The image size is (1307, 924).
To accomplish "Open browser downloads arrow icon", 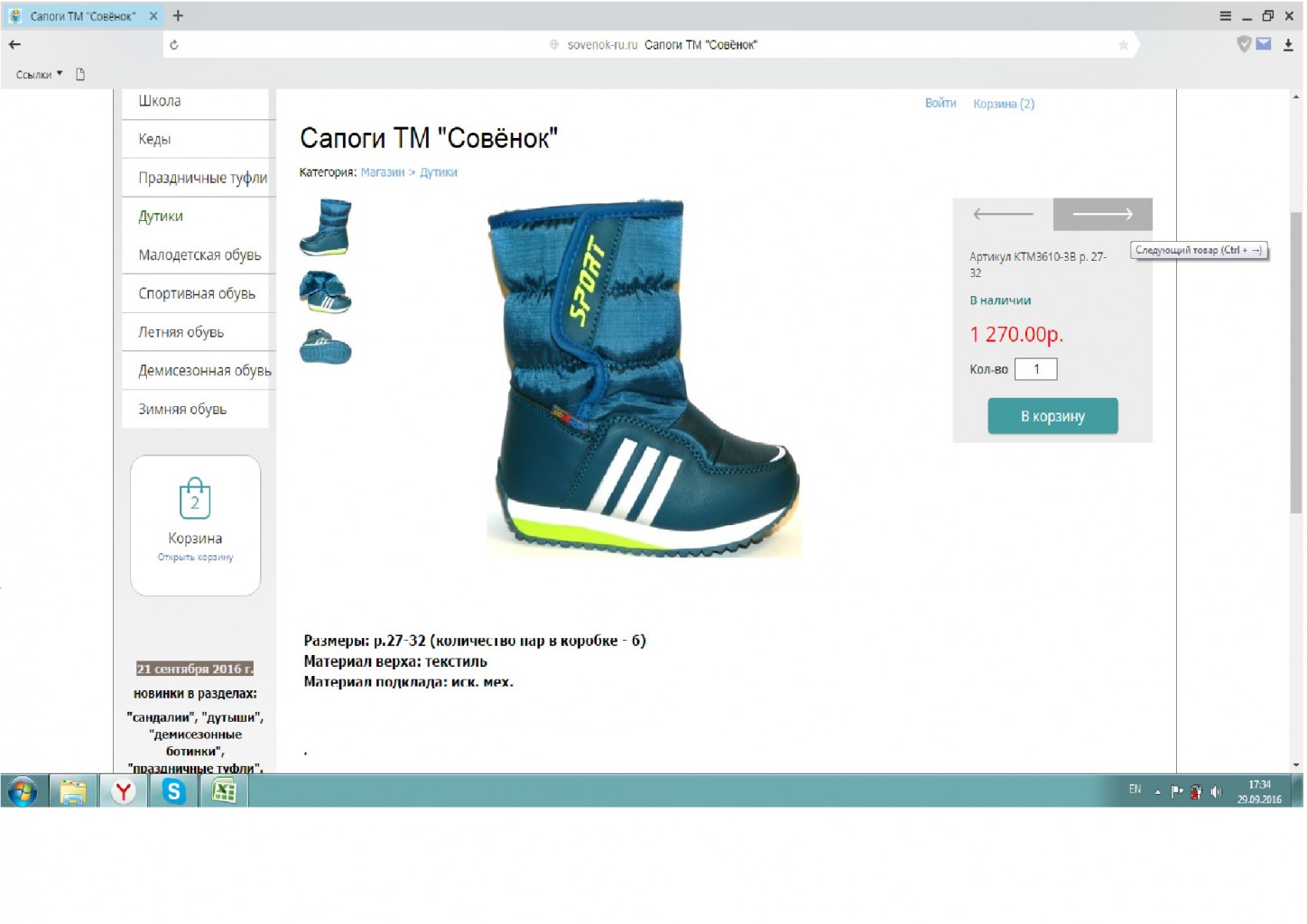I will (x=1288, y=44).
